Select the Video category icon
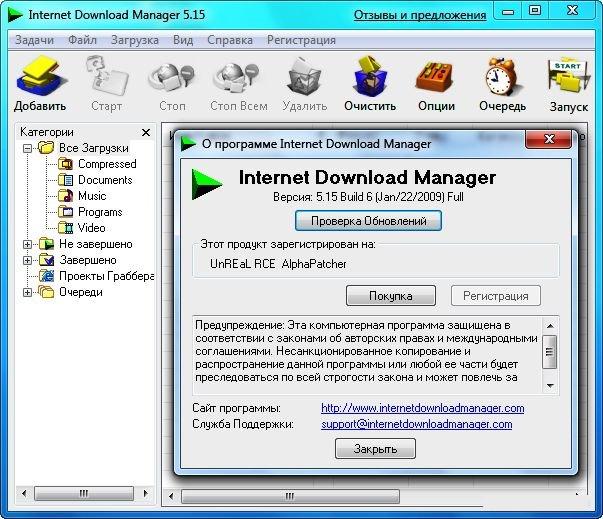The image size is (603, 519). point(66,228)
